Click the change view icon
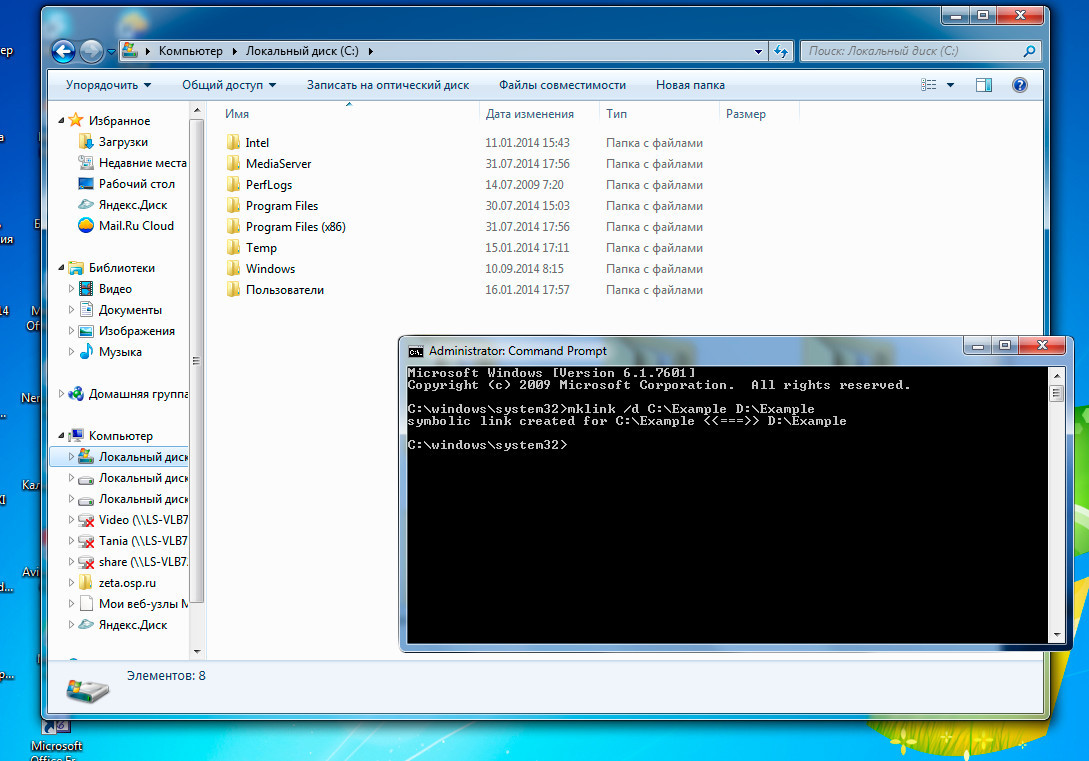 pos(929,85)
